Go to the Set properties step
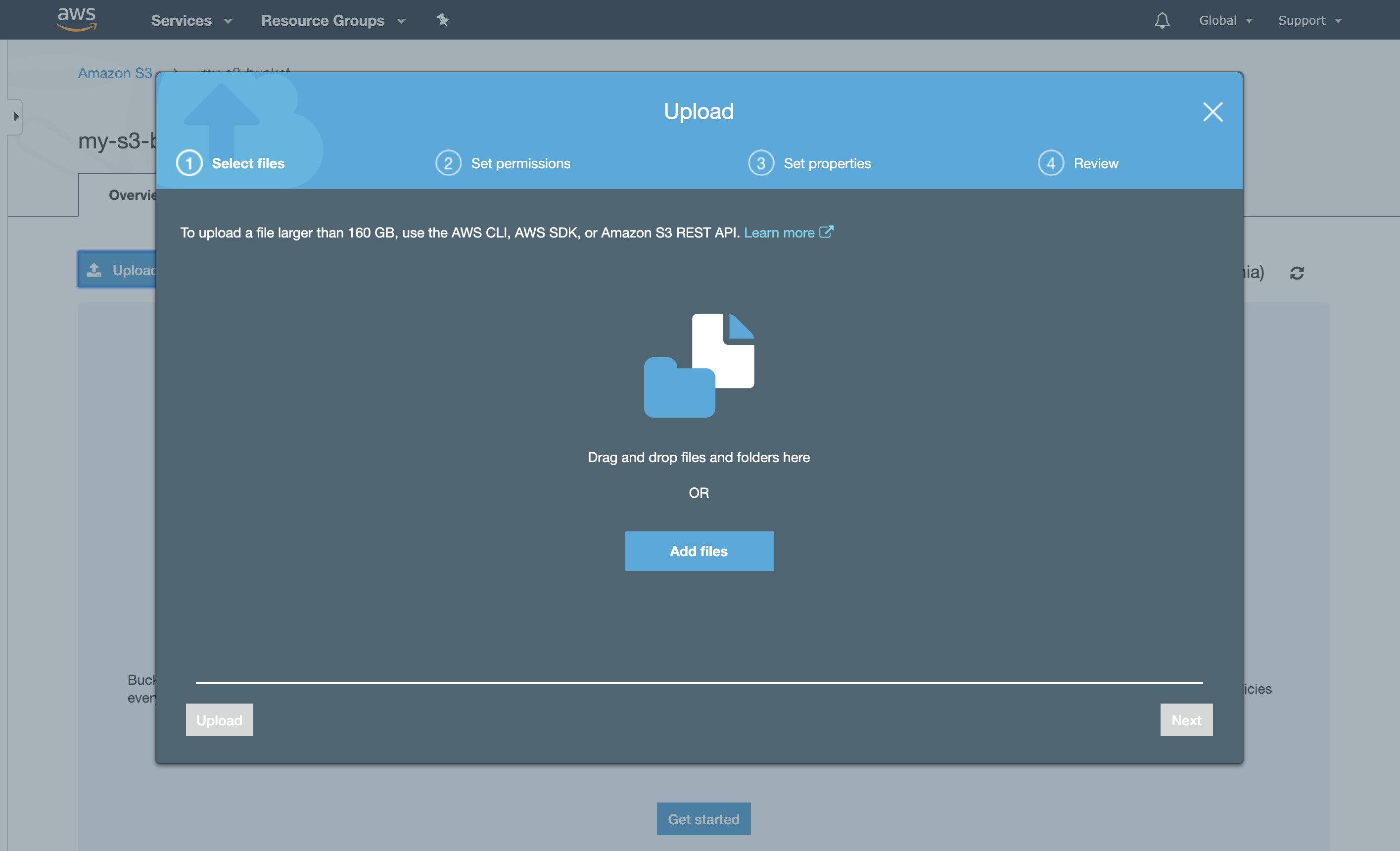This screenshot has width=1400, height=851. (x=827, y=163)
